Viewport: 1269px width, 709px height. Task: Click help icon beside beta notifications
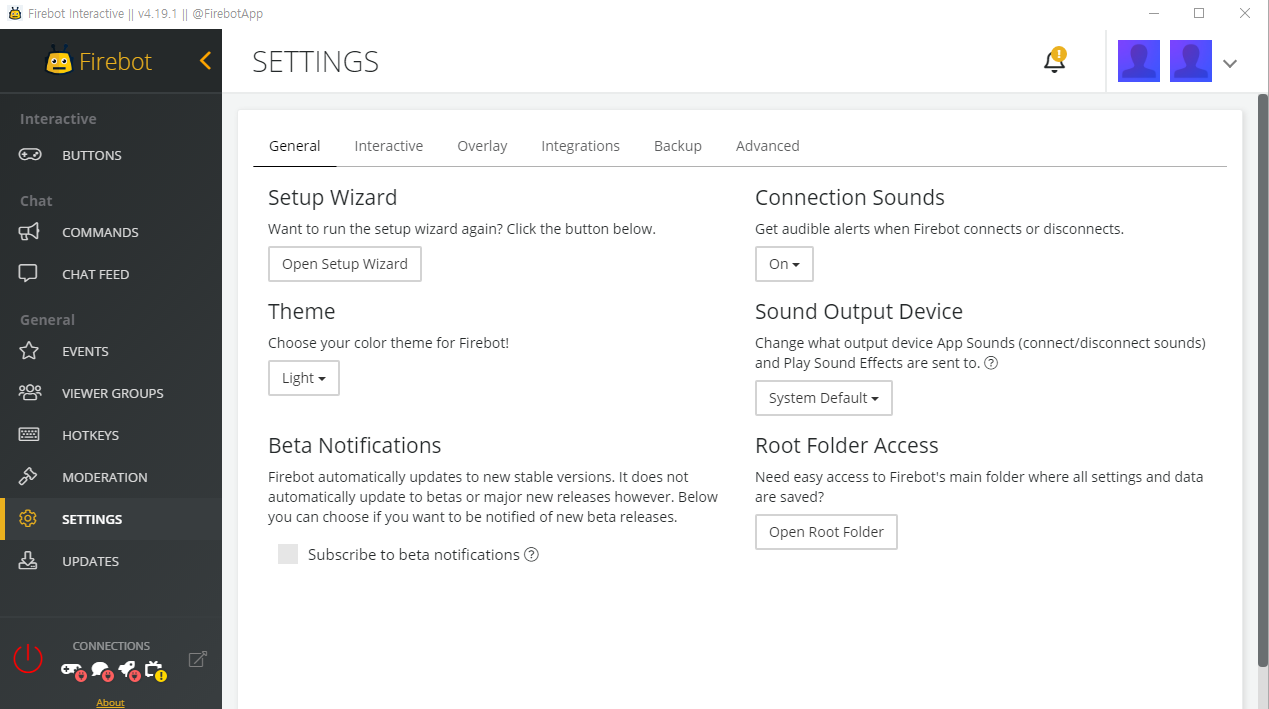[x=532, y=555]
